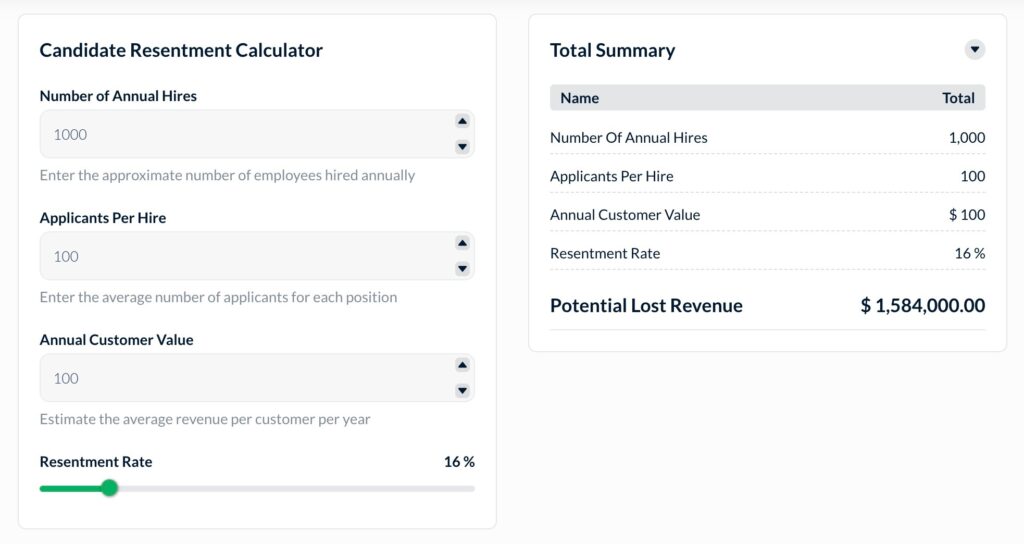Click the Resentment Rate row in summary table
The width and height of the screenshot is (1024, 544).
pos(767,253)
